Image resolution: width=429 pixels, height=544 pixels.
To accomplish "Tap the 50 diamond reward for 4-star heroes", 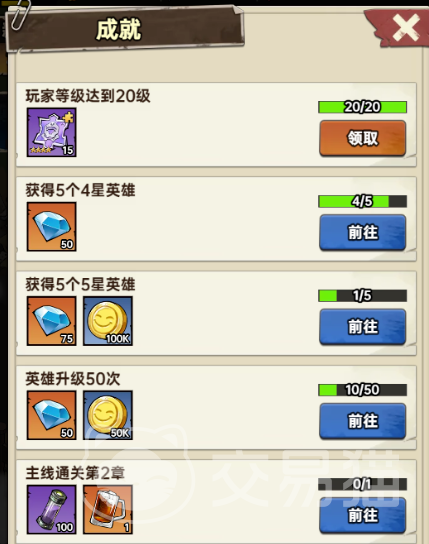I will pos(52,227).
